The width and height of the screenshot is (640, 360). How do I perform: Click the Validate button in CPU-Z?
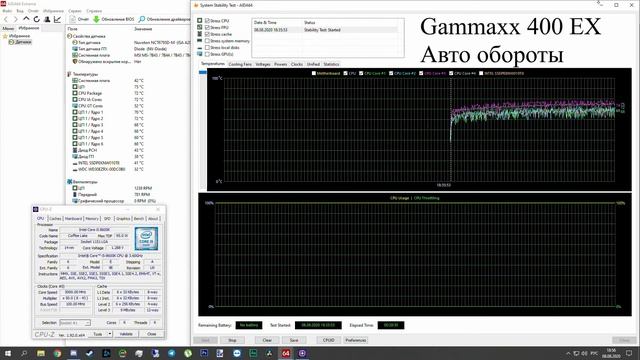[126, 334]
